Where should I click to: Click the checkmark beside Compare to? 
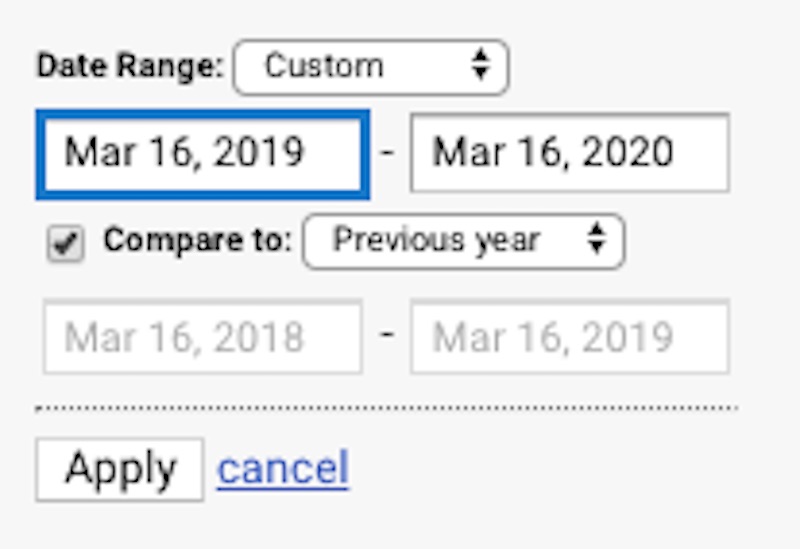[66, 243]
